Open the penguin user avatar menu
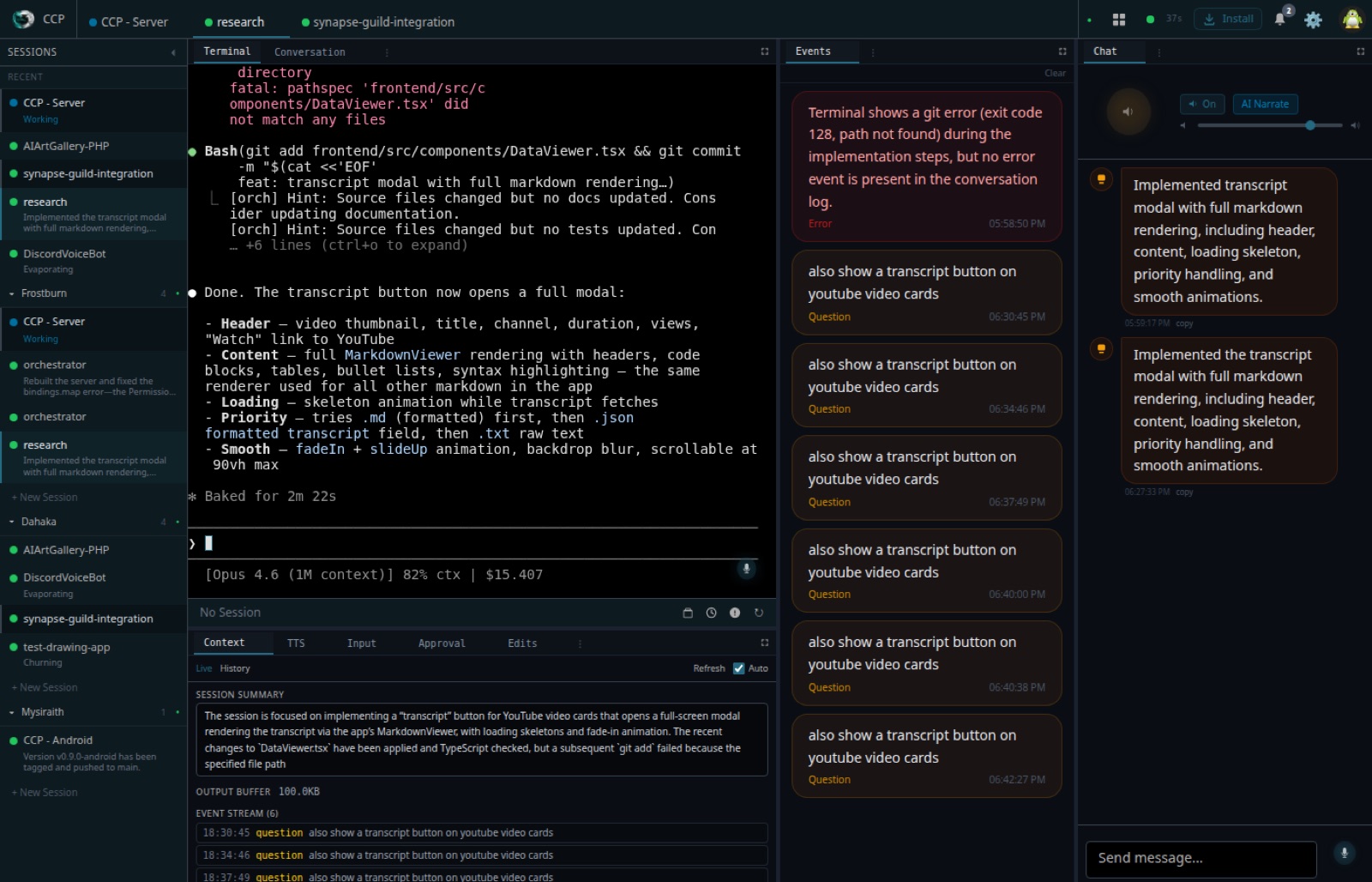The width and height of the screenshot is (1372, 882). (1352, 19)
